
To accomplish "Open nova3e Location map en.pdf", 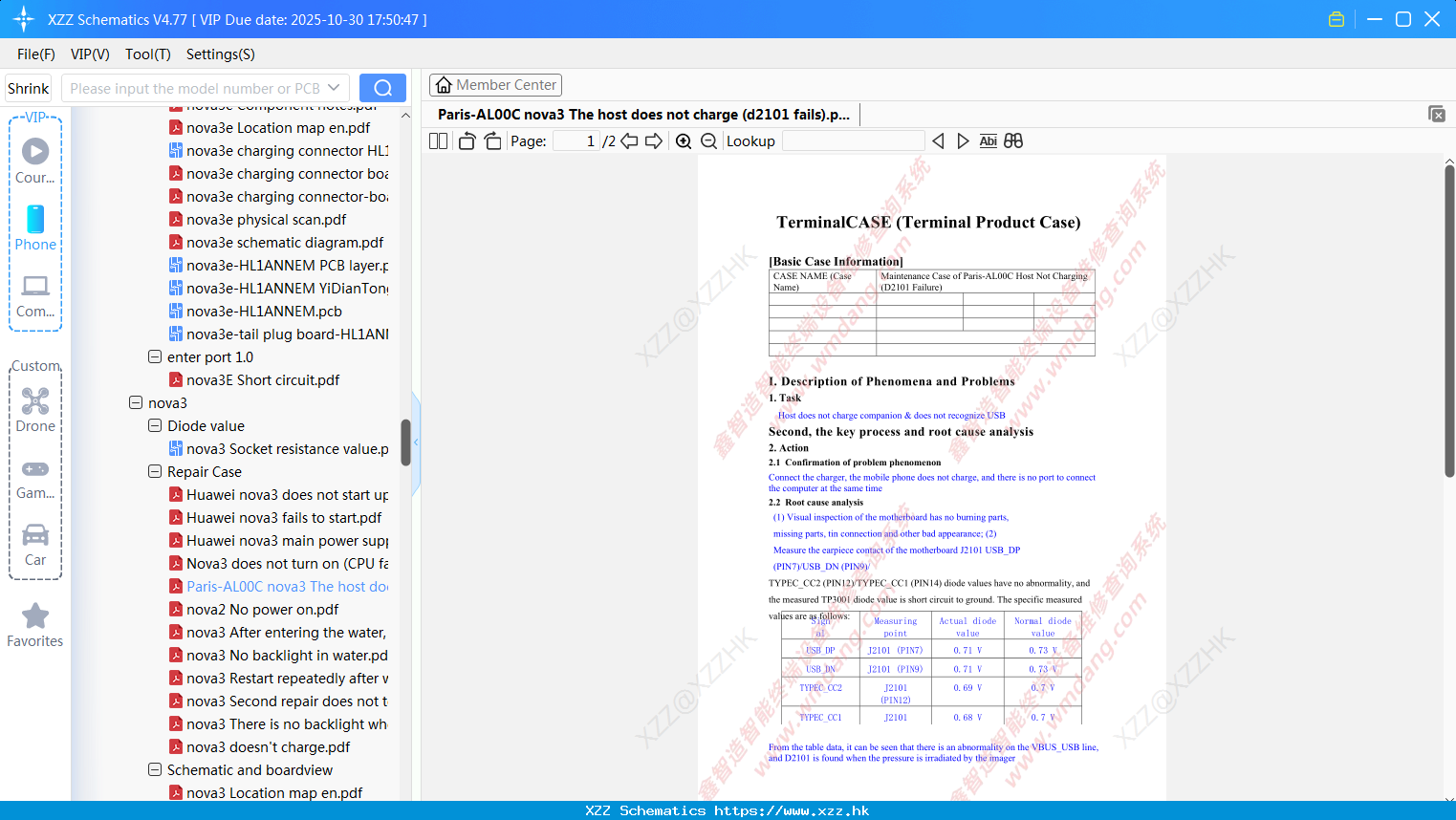I will 278,127.
